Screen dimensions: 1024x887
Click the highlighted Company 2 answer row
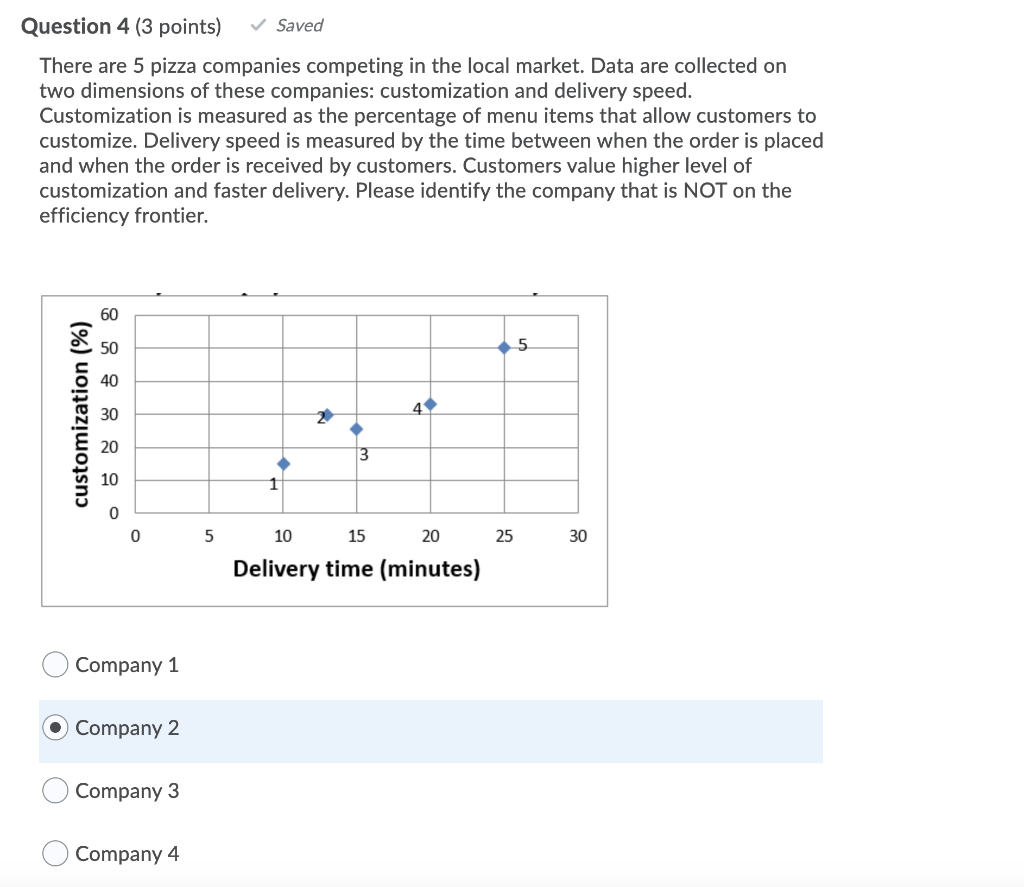[x=430, y=731]
